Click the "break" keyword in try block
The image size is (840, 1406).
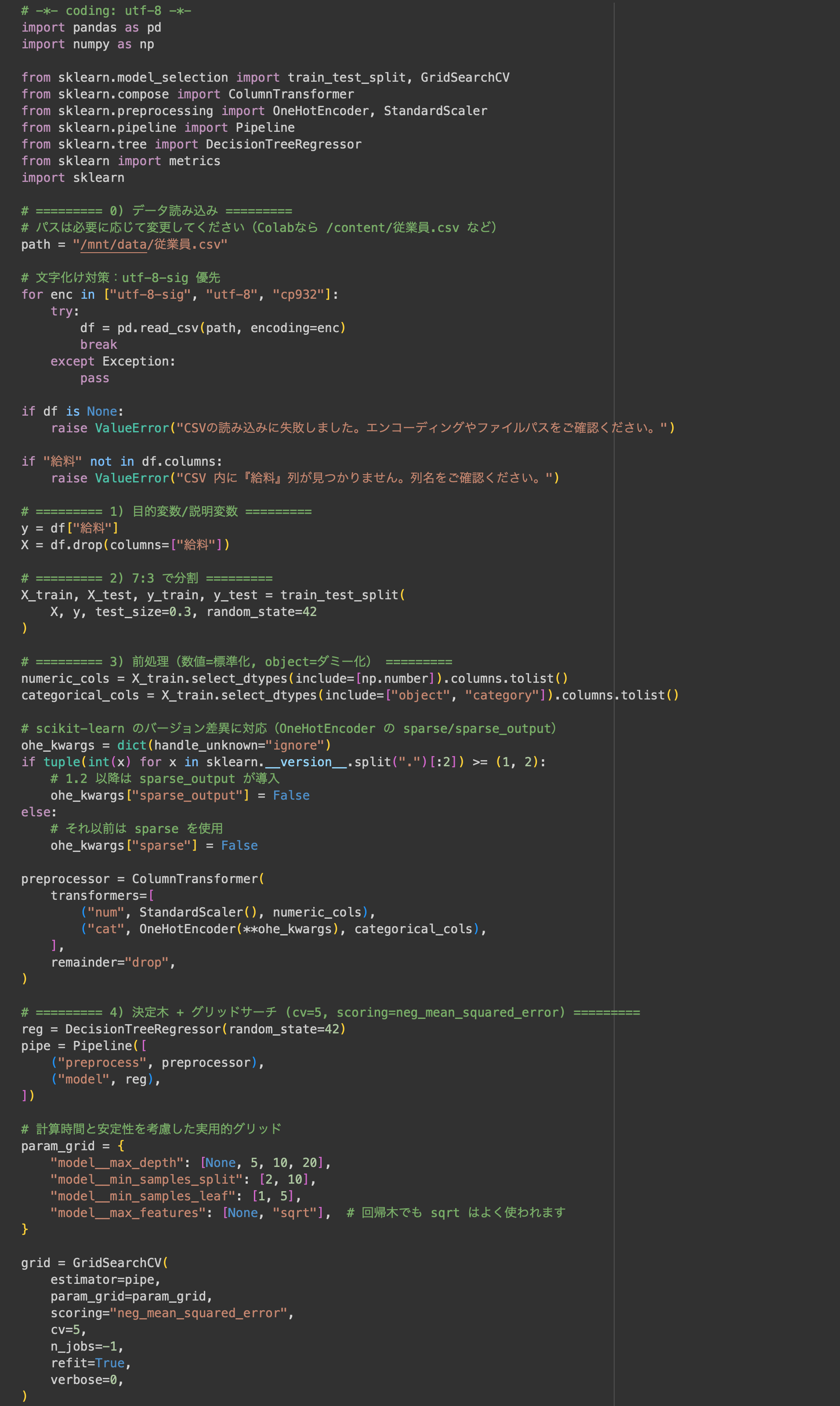(98, 345)
